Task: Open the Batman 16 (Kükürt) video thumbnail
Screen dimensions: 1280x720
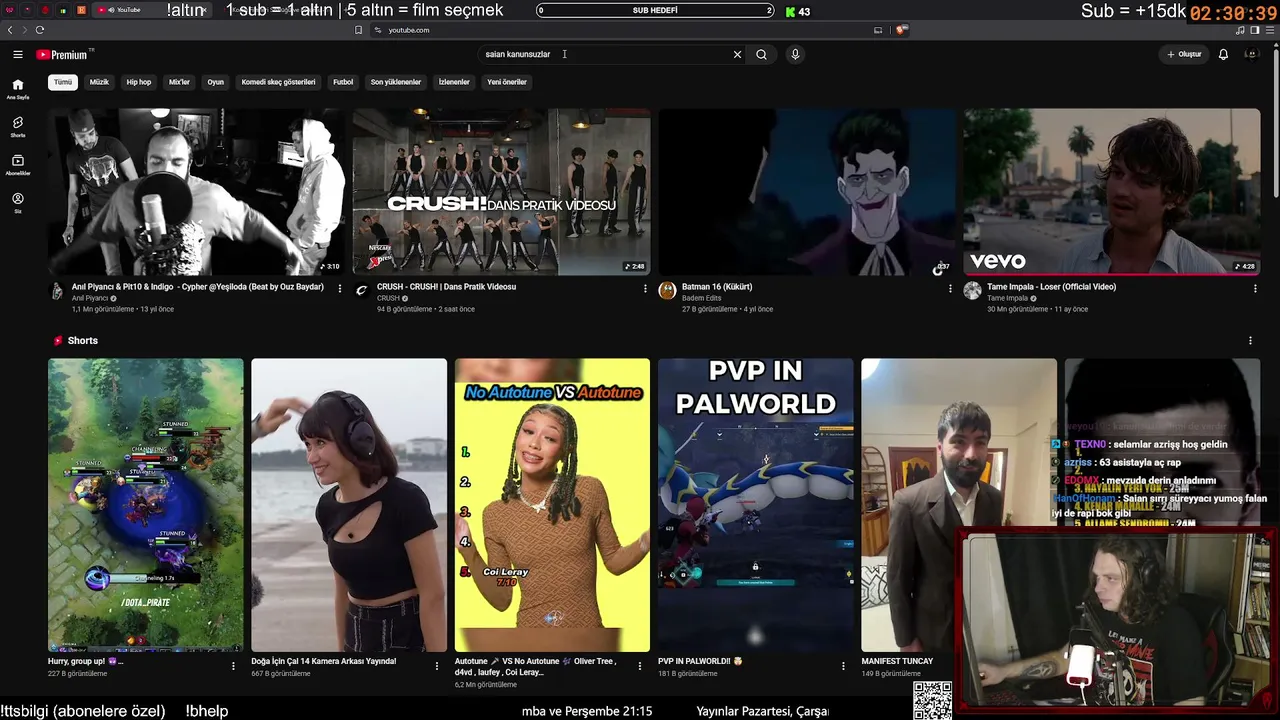Action: 806,192
